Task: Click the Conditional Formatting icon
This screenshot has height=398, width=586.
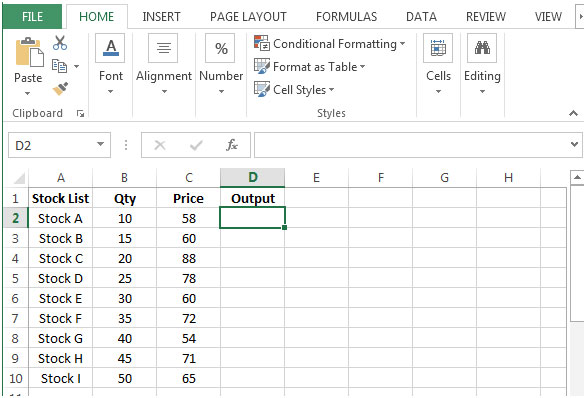Action: [x=262, y=43]
